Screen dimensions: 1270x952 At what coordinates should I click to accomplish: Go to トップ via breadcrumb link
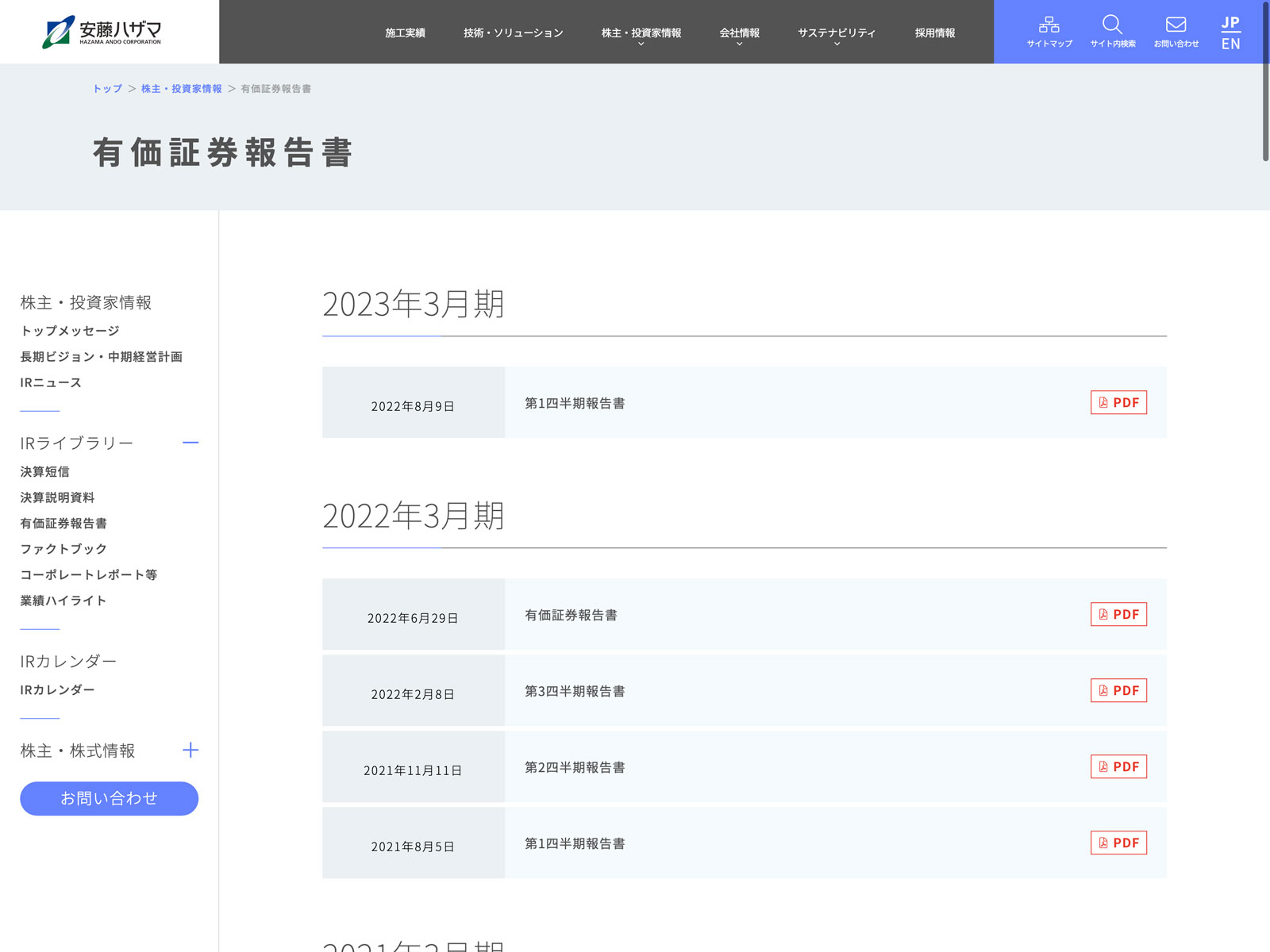click(x=107, y=89)
